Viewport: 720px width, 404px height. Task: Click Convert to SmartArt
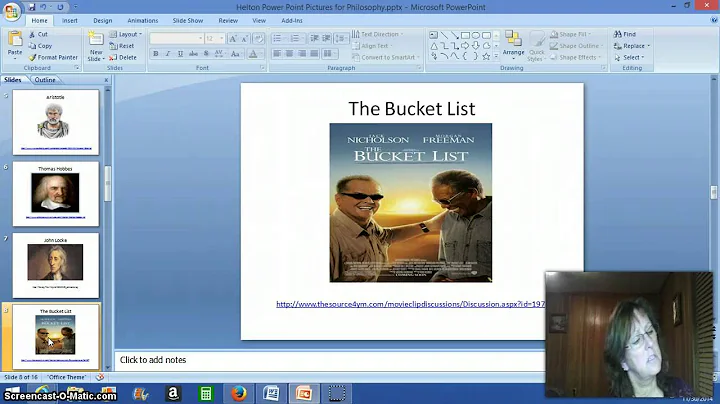coord(385,57)
